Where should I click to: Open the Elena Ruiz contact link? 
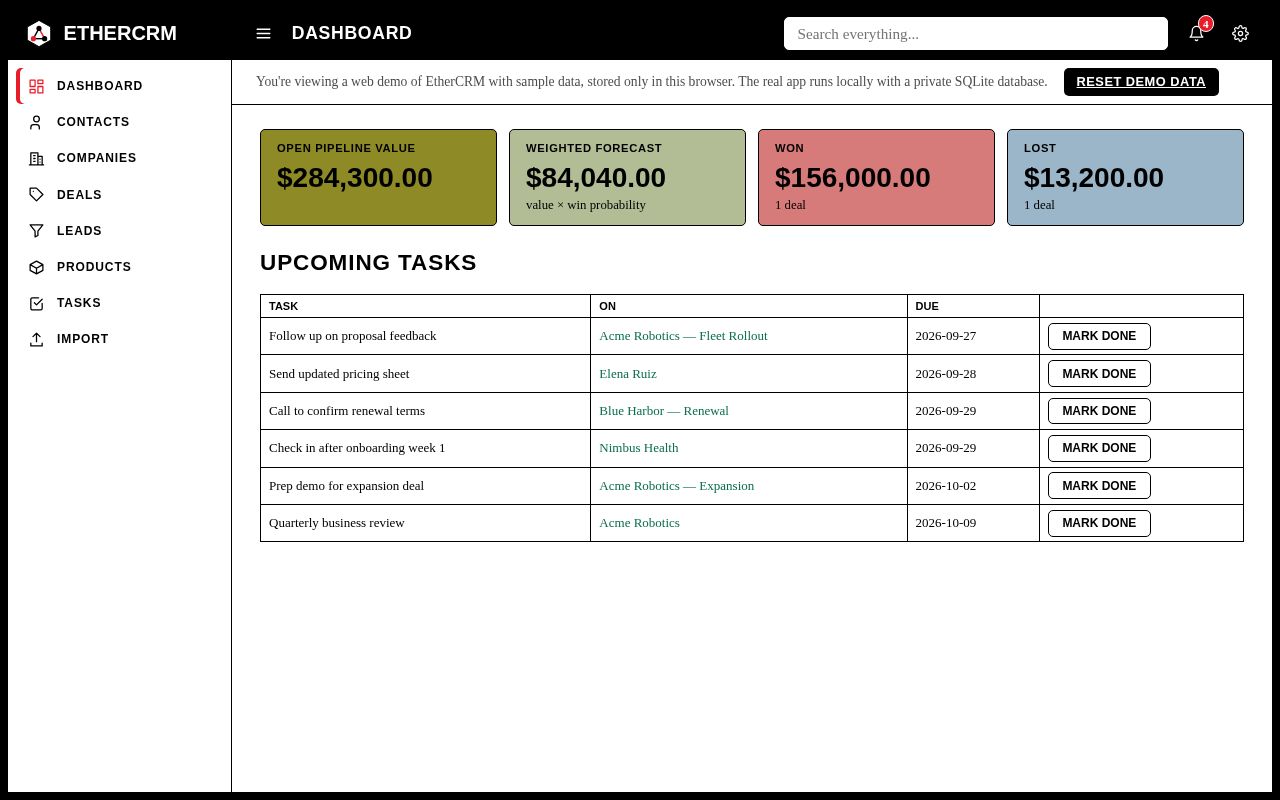[628, 374]
